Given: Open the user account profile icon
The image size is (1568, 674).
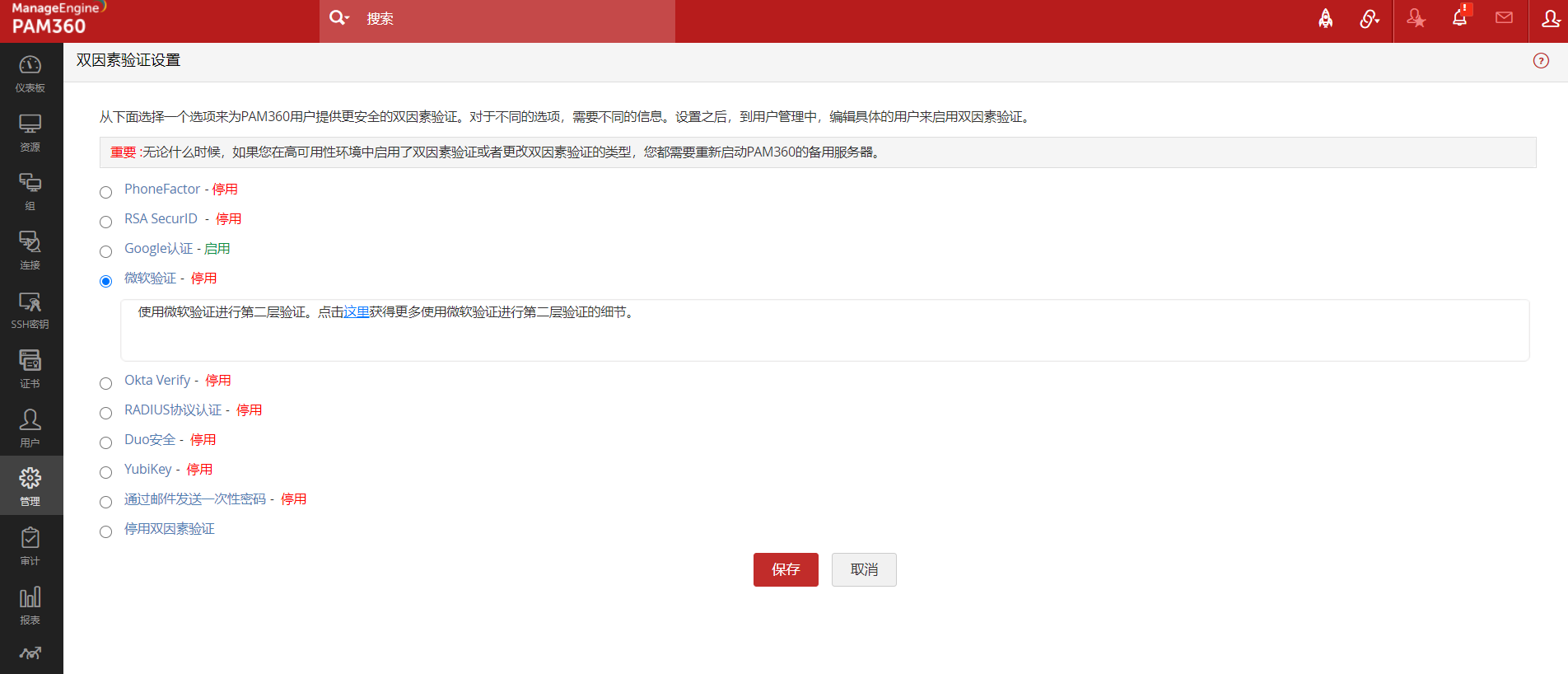Looking at the screenshot, I should coord(1551,18).
